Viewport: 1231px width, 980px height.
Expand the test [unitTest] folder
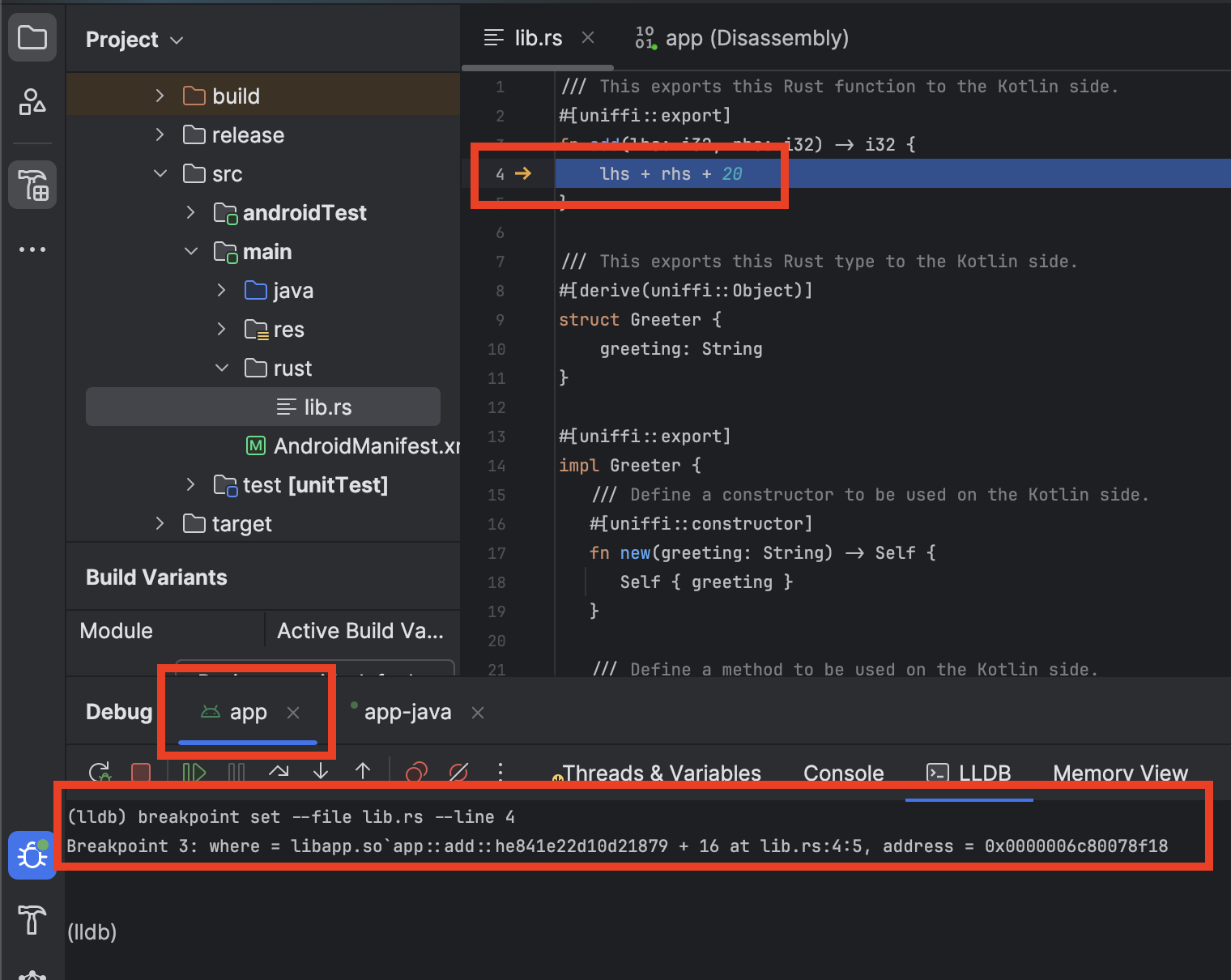[x=190, y=484]
